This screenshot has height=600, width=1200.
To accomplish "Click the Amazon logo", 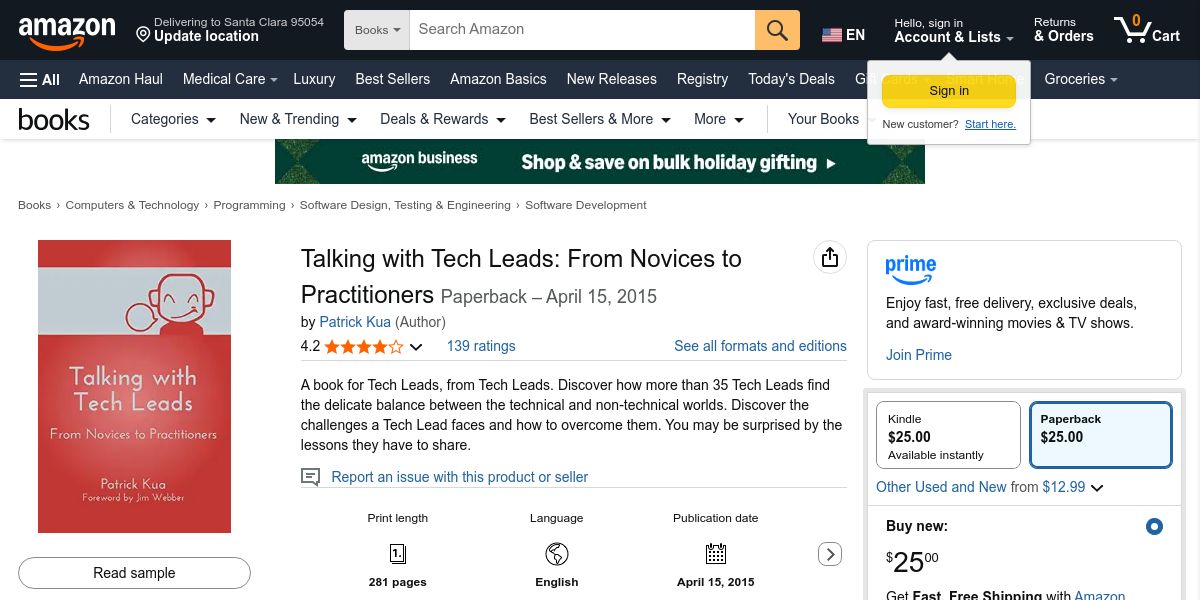I will point(67,31).
